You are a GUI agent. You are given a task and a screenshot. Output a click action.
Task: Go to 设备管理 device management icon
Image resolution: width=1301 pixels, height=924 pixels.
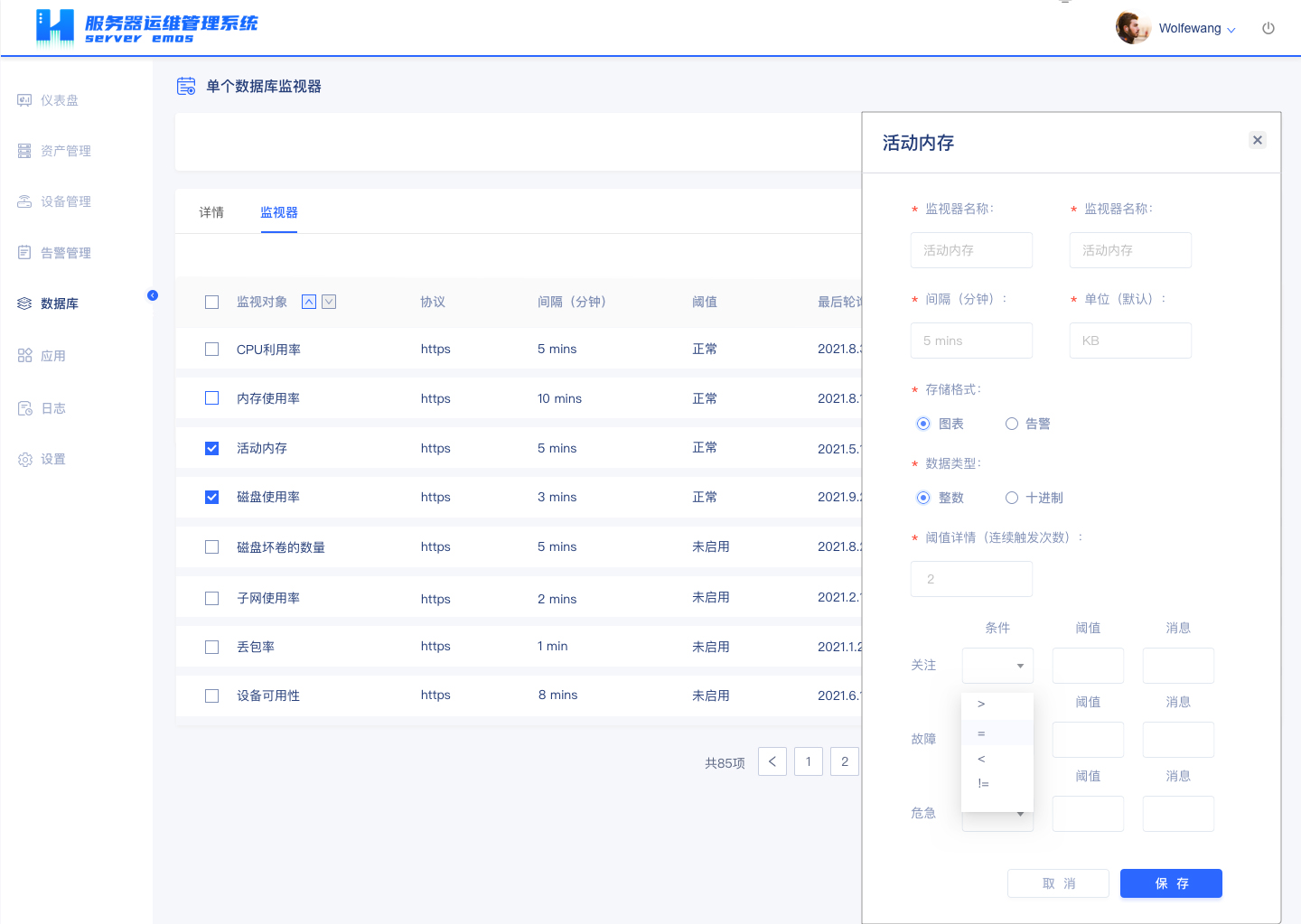pyautogui.click(x=25, y=201)
